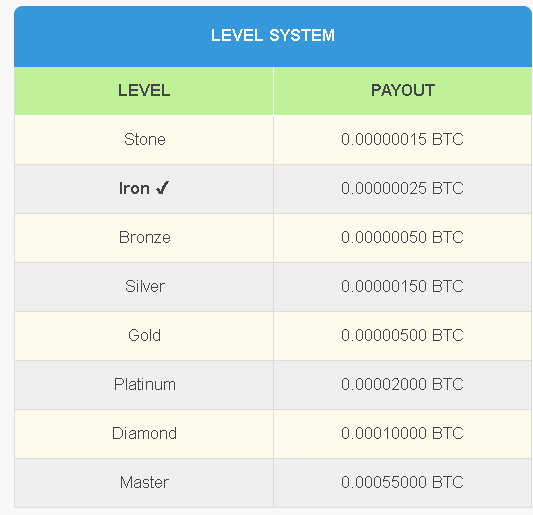Select the bold Iron level label
Screen dimensions: 533x515
click(x=134, y=188)
